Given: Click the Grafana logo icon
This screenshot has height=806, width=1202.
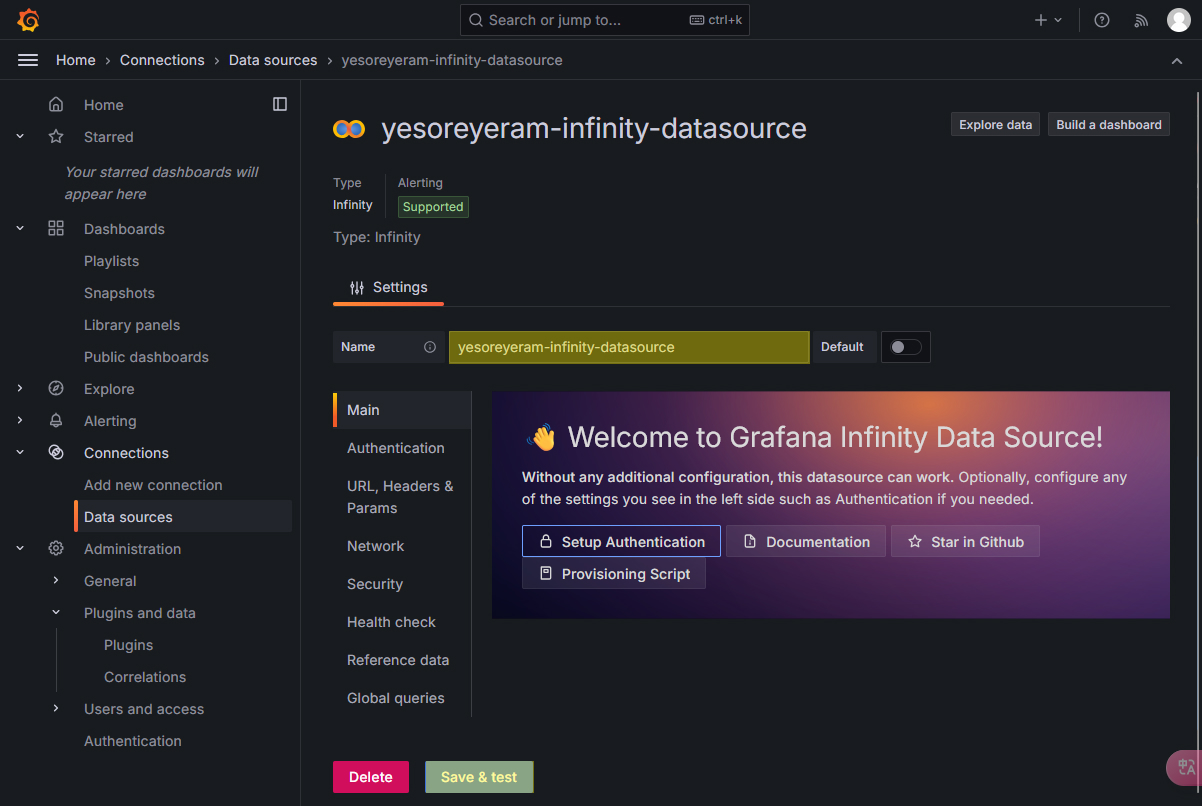Looking at the screenshot, I should tap(29, 20).
